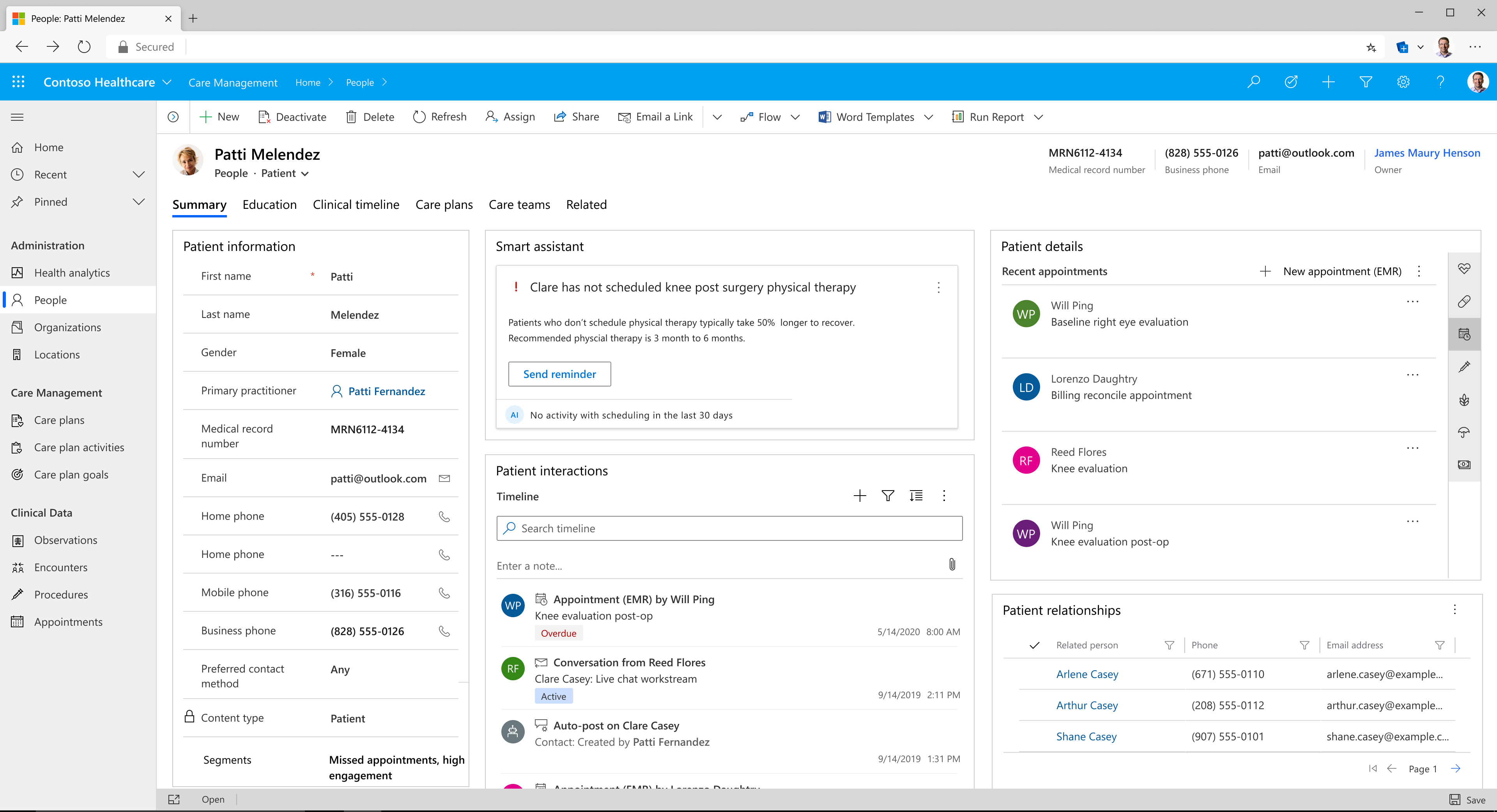Filter the Patient interactions timeline

click(x=888, y=496)
